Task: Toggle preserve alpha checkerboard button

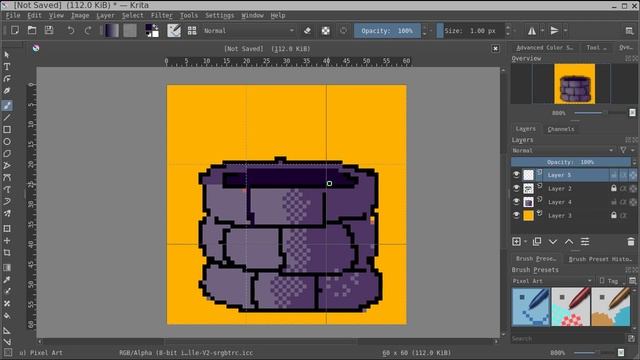Action: click(325, 31)
